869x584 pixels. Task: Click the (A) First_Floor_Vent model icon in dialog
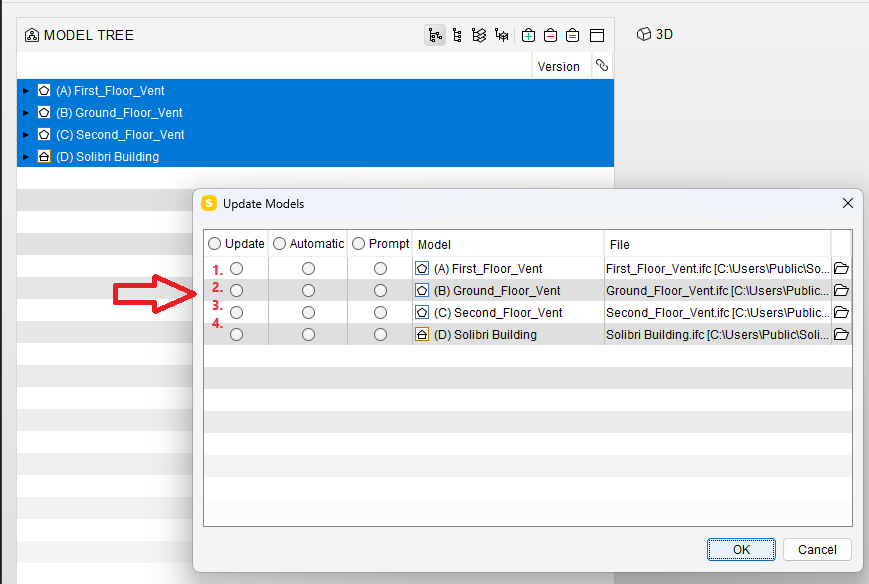pos(422,269)
